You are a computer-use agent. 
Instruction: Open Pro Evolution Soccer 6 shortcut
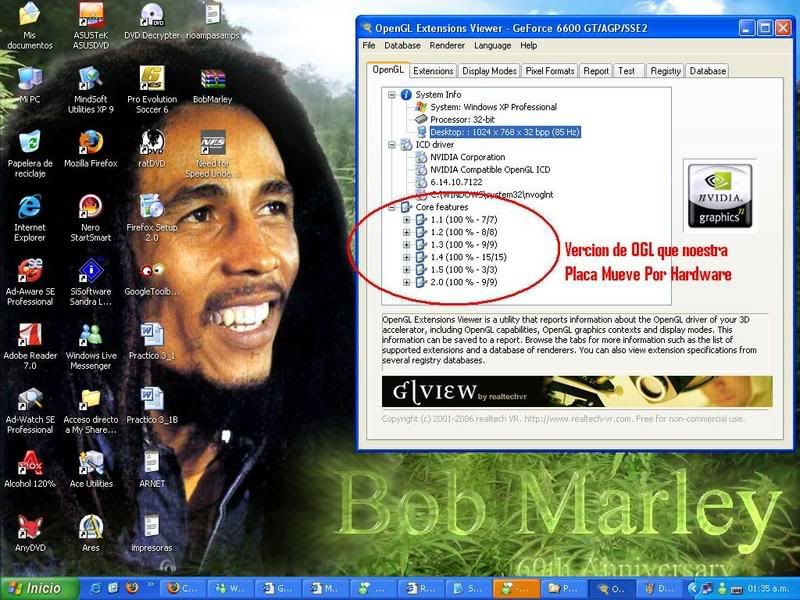pyautogui.click(x=152, y=79)
